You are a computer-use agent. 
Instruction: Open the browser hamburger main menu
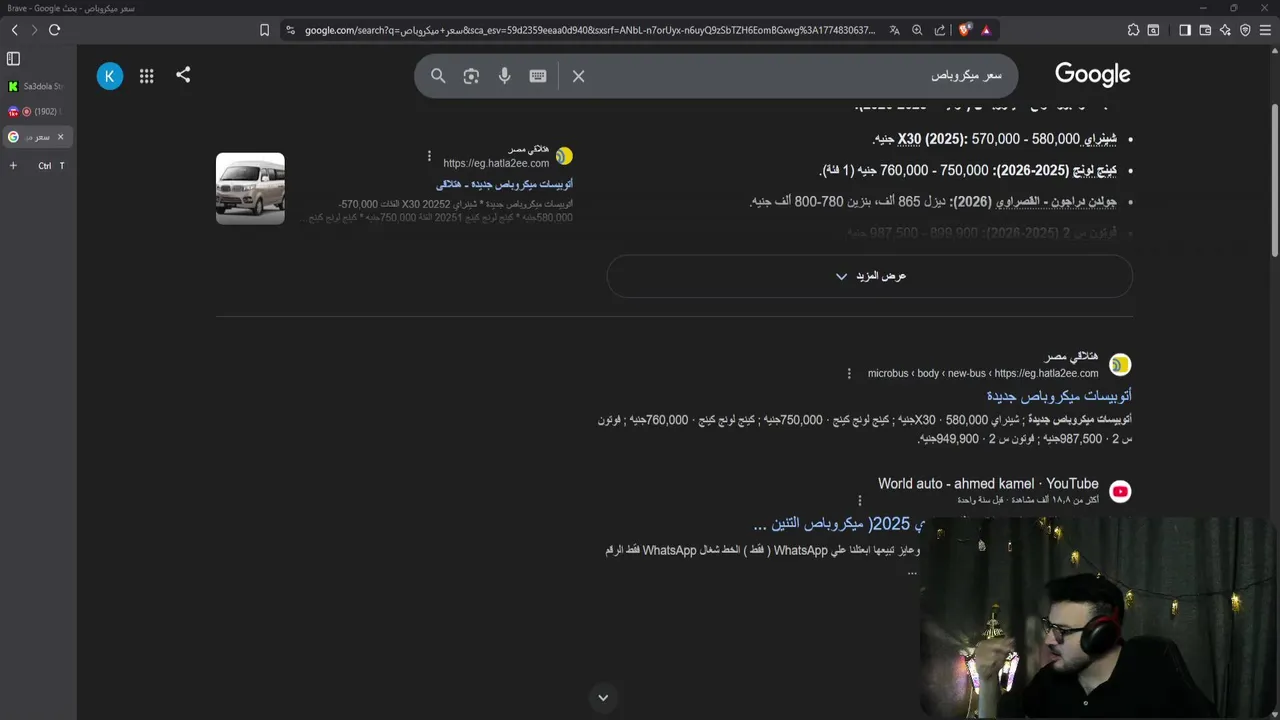point(1265,30)
